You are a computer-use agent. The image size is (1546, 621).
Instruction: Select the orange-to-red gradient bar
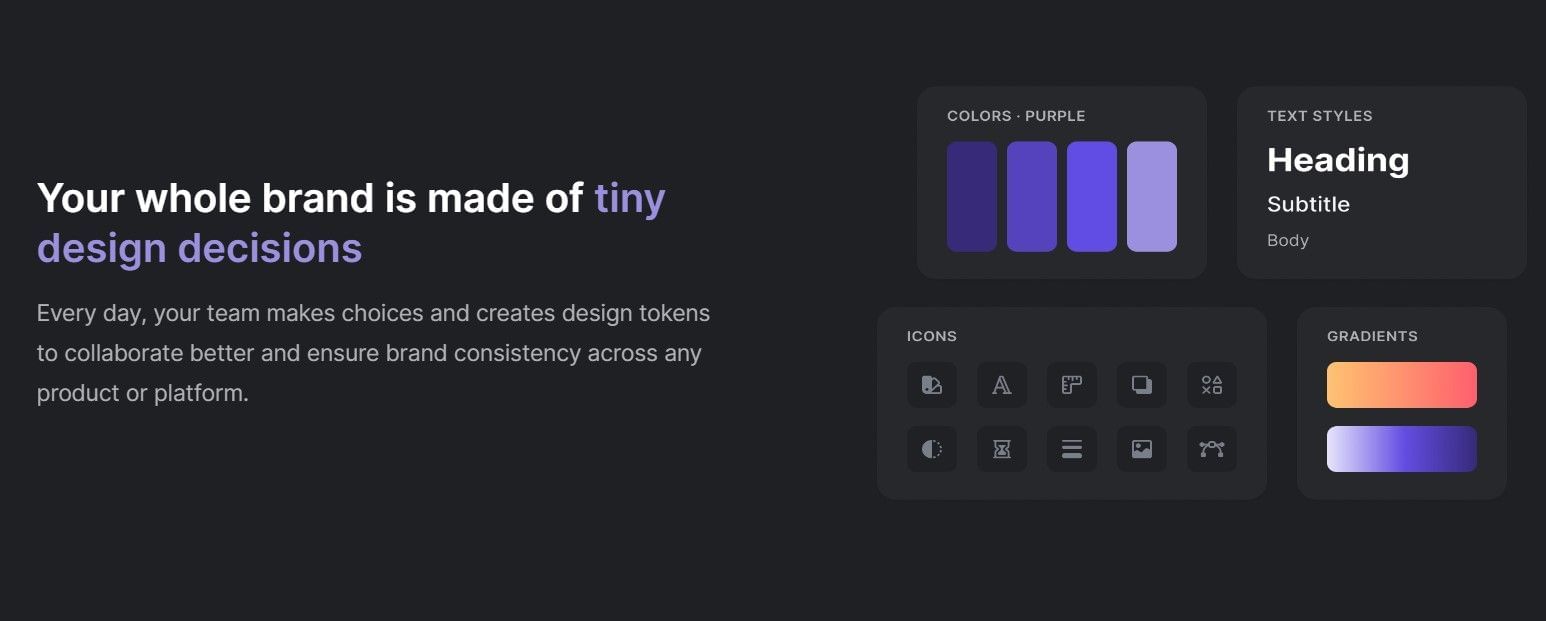tap(1401, 384)
